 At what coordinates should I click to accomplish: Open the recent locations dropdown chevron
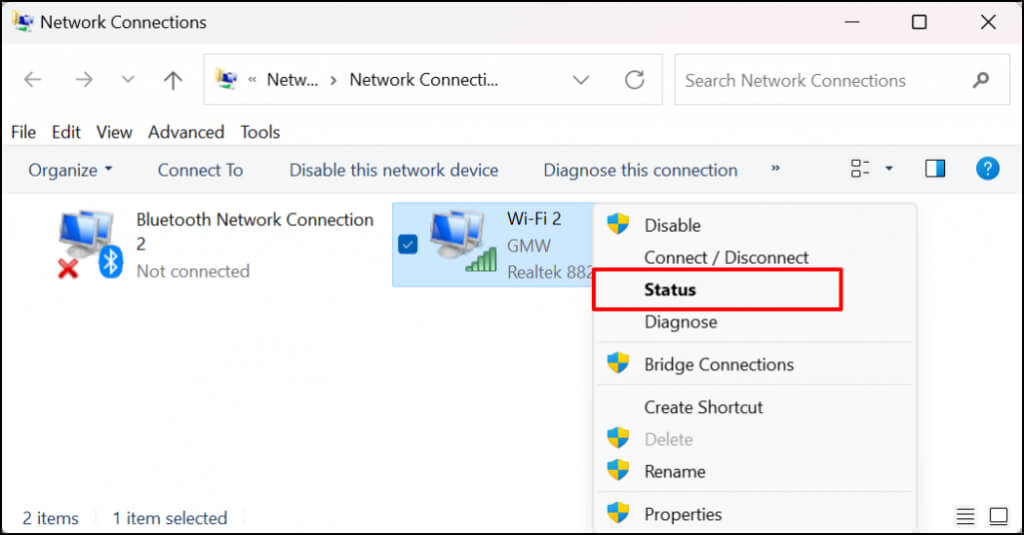[127, 81]
